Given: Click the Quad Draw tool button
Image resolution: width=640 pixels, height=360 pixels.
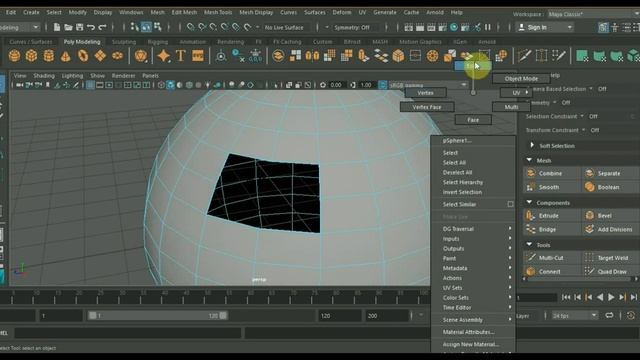Looking at the screenshot, I should click(x=611, y=271).
